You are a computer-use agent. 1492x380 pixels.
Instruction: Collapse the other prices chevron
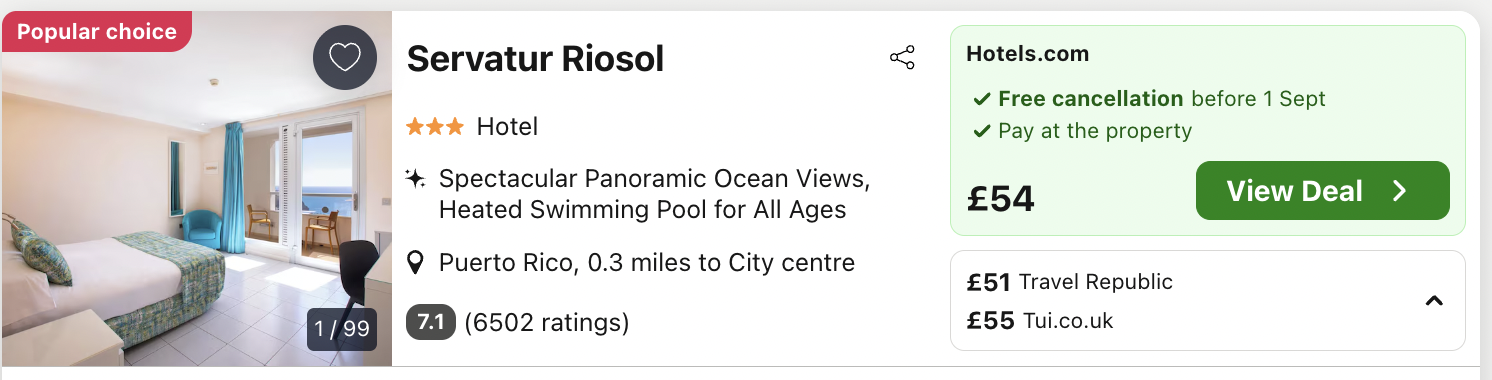tap(1434, 300)
